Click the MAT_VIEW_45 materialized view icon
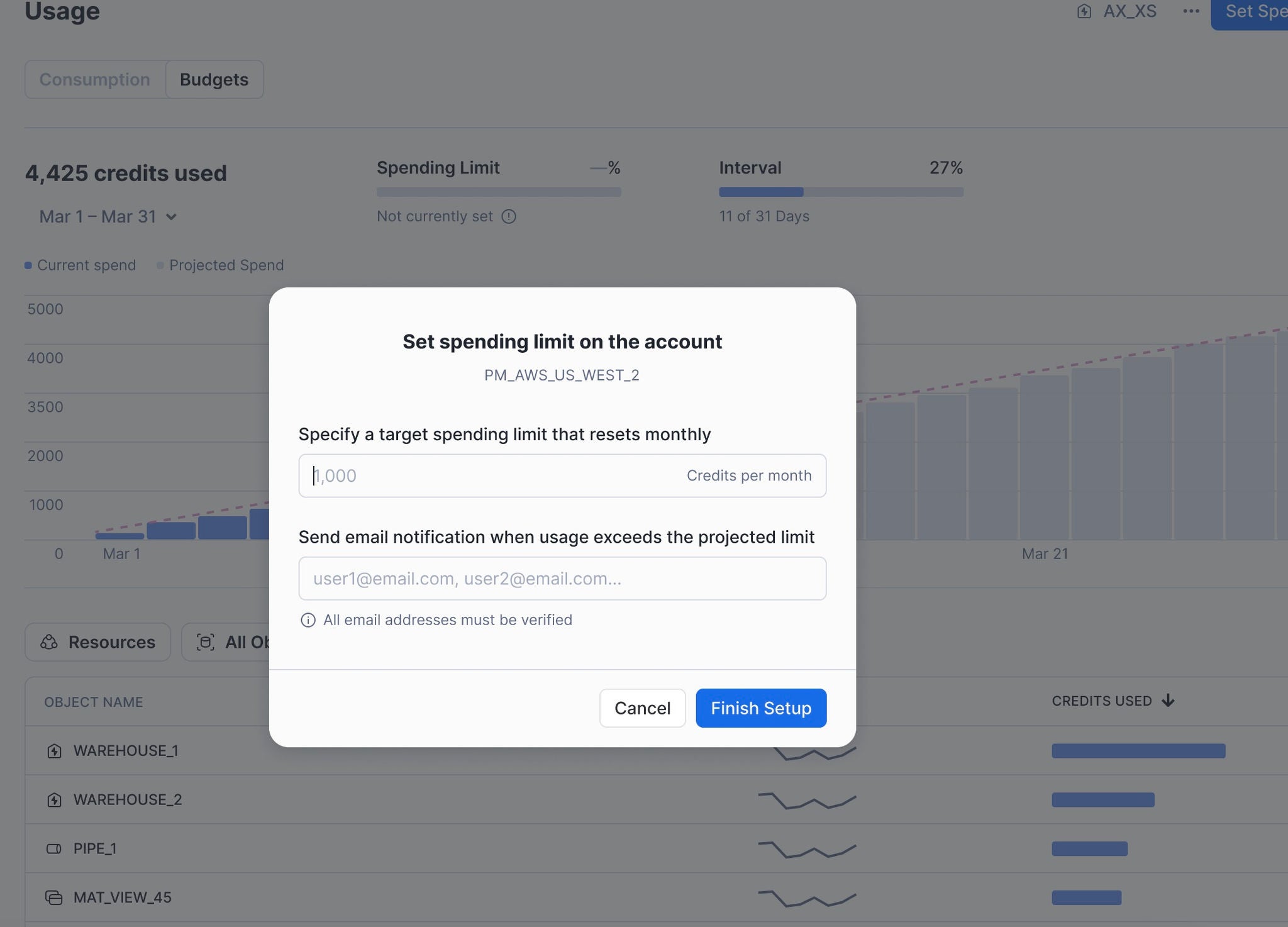The image size is (1288, 927). coord(54,897)
